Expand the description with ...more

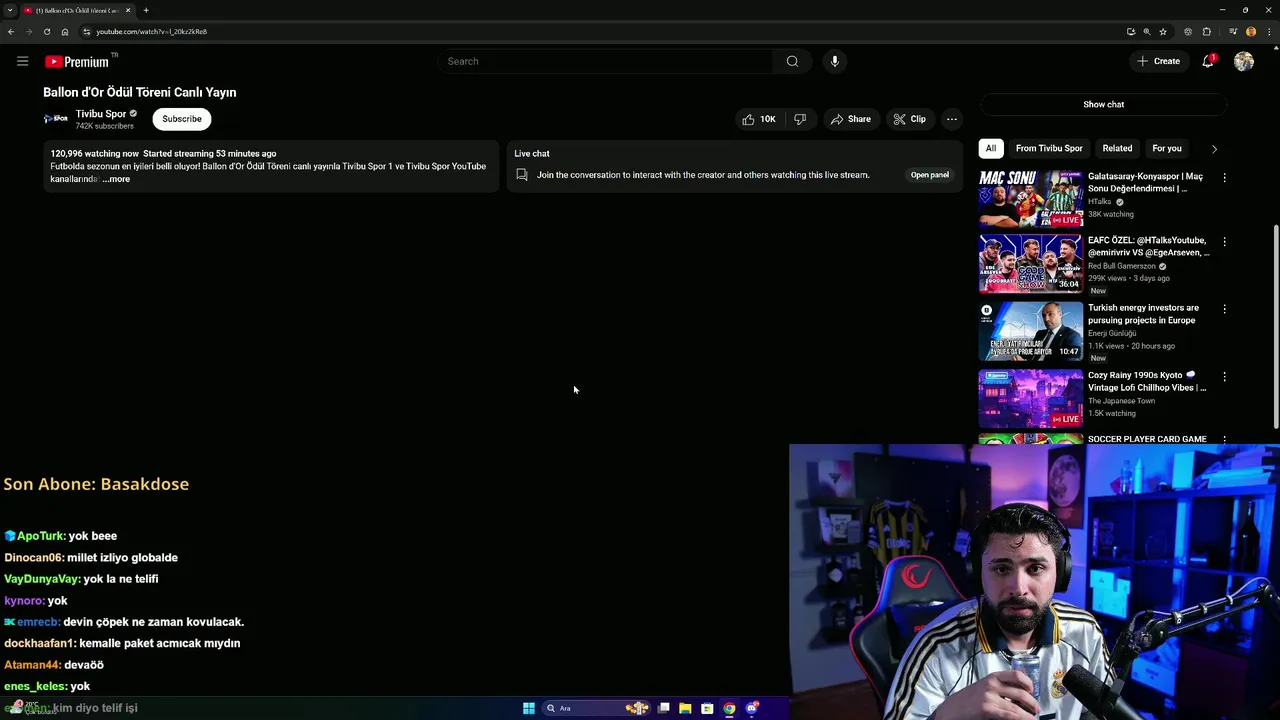[116, 179]
